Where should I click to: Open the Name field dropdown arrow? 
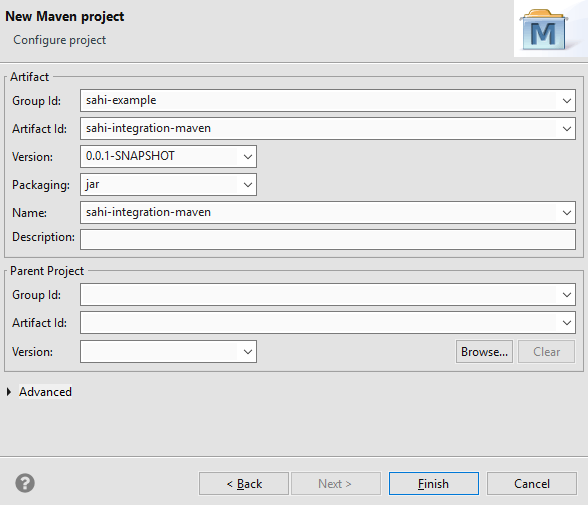(x=567, y=213)
